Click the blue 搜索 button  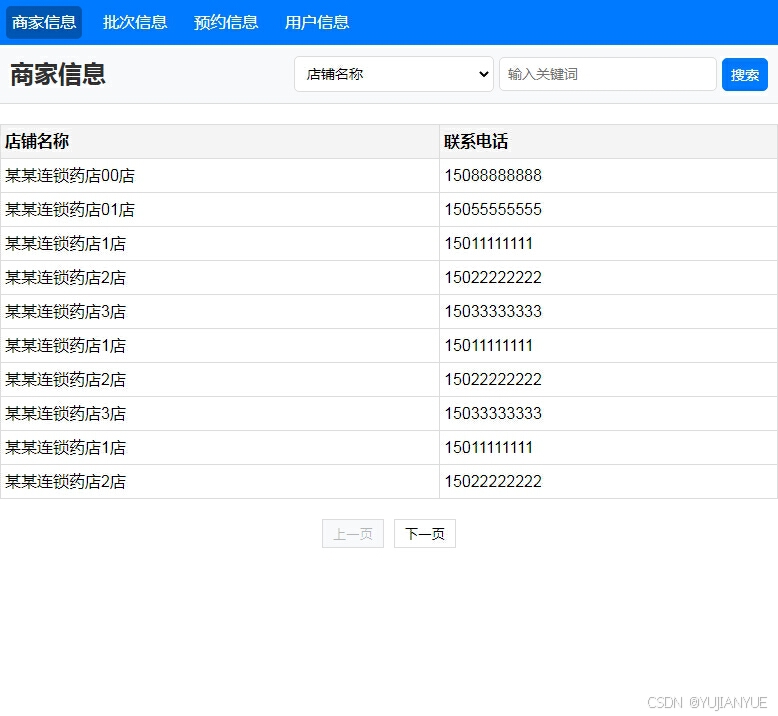744,74
